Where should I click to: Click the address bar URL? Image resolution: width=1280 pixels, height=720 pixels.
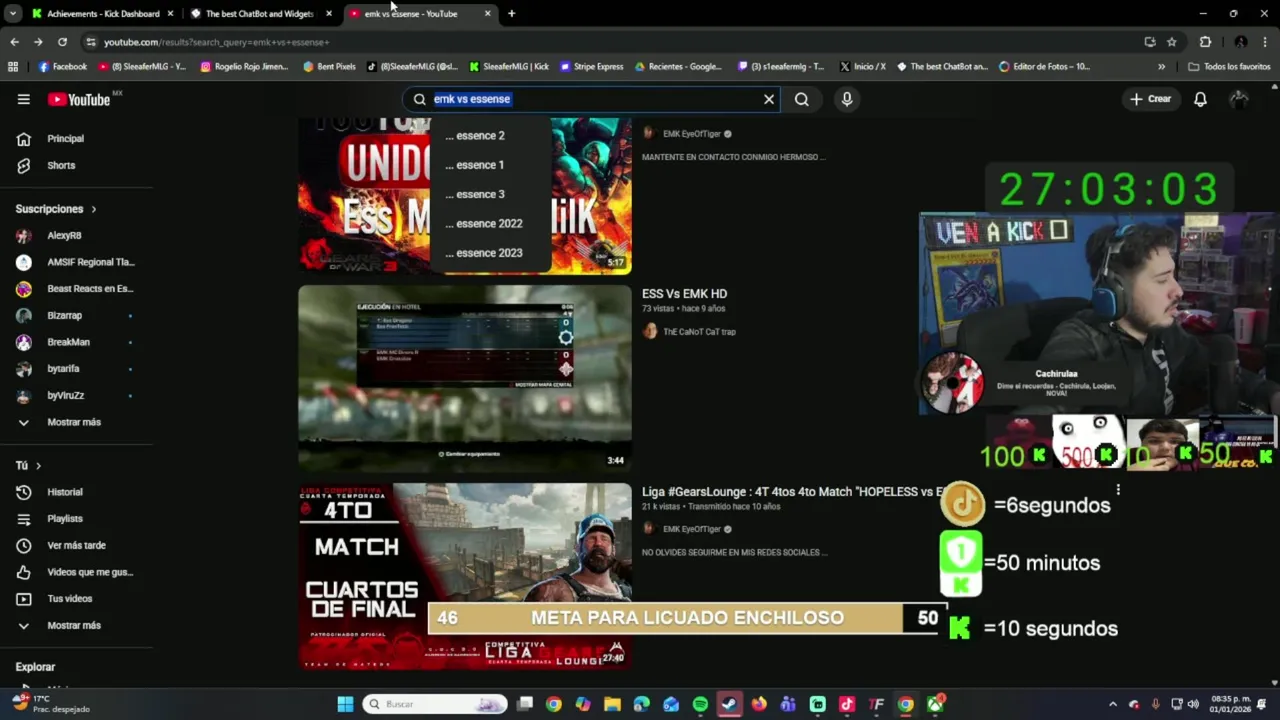coord(216,42)
